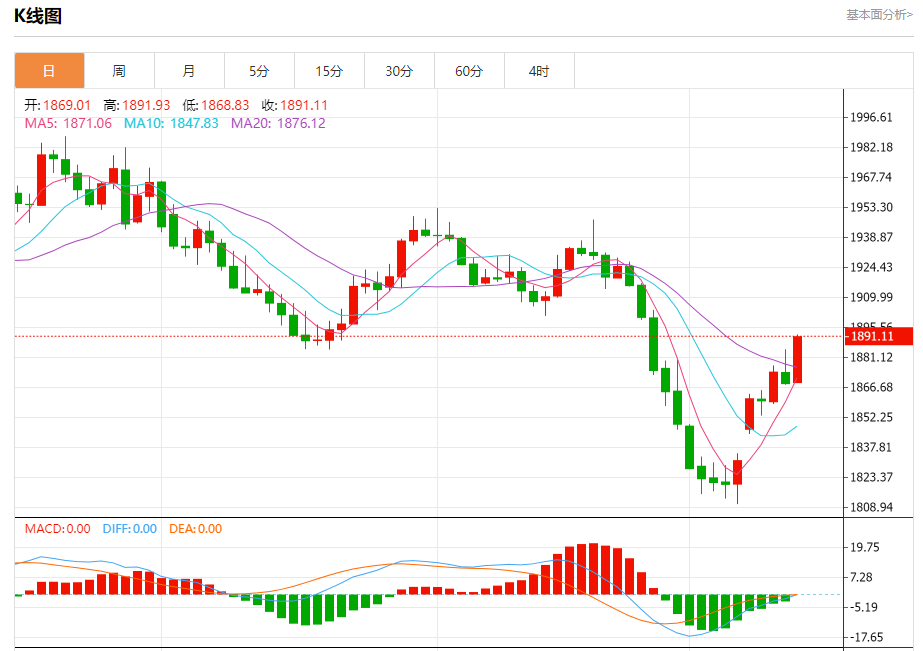923x651 pixels.
Task: Click the closing price 1891.11 in header
Action: [304, 105]
